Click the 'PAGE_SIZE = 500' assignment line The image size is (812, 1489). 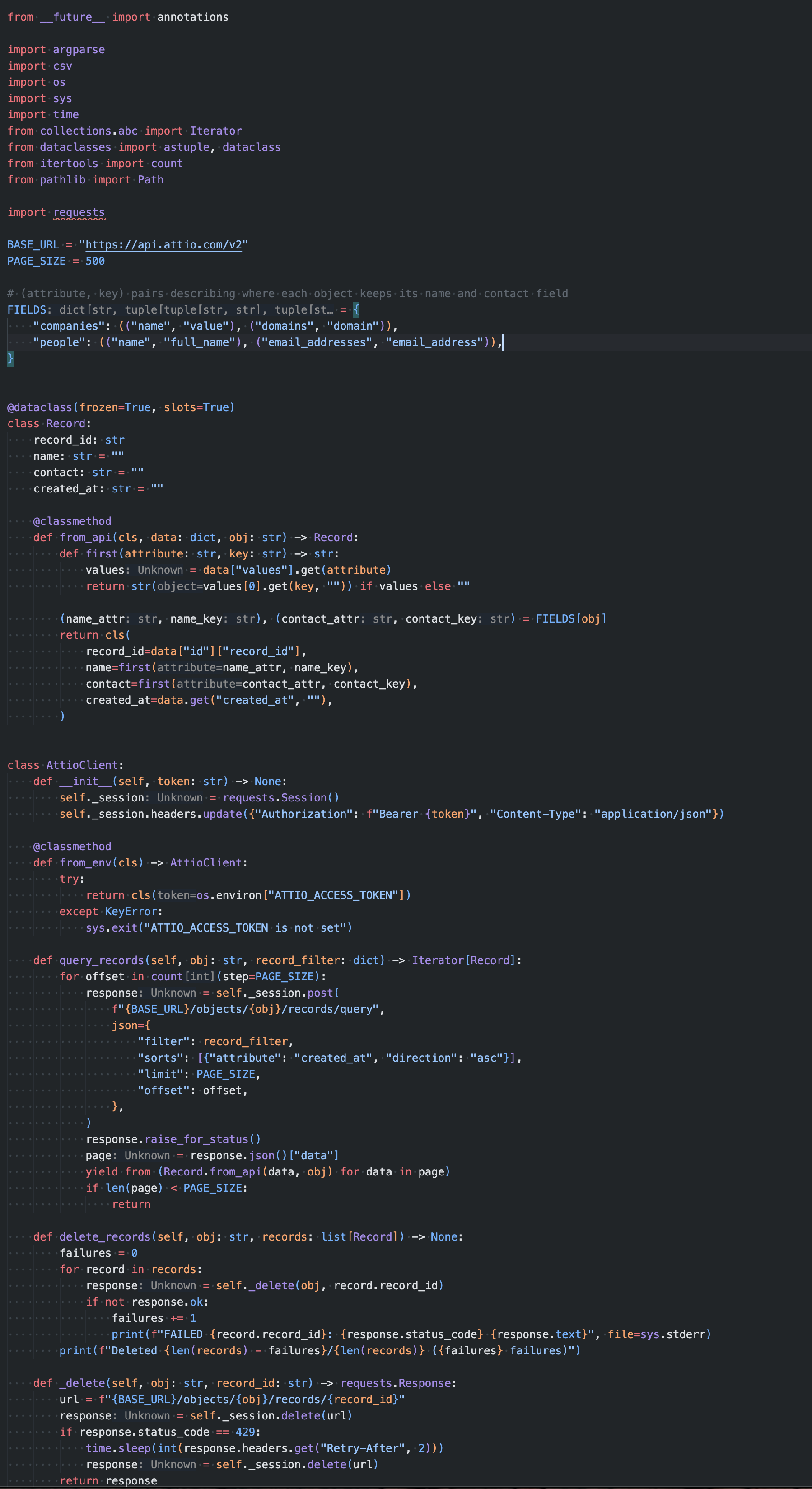point(56,261)
